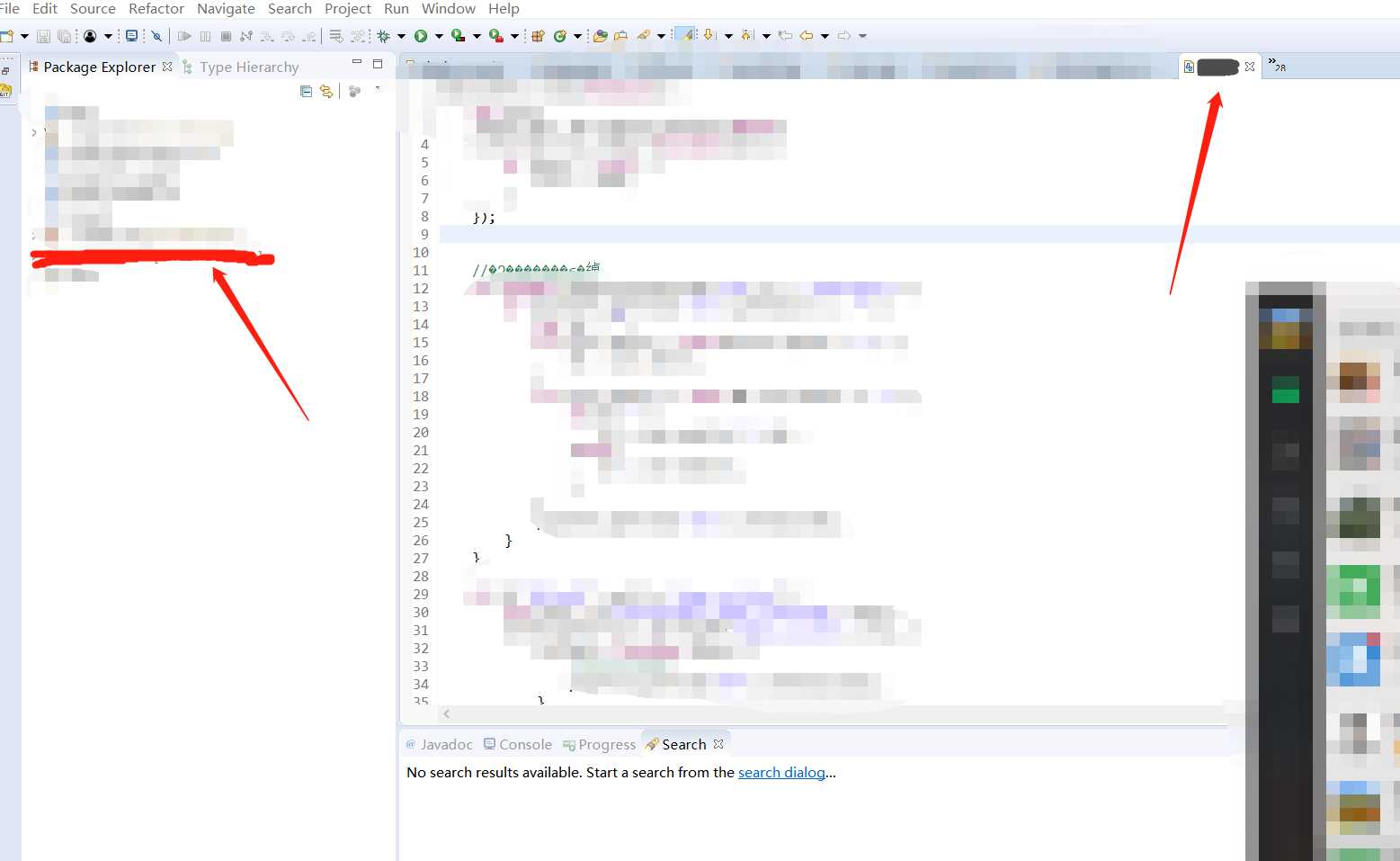Image resolution: width=1400 pixels, height=861 pixels.
Task: Click the Next Annotation down-arrow icon
Action: (709, 36)
